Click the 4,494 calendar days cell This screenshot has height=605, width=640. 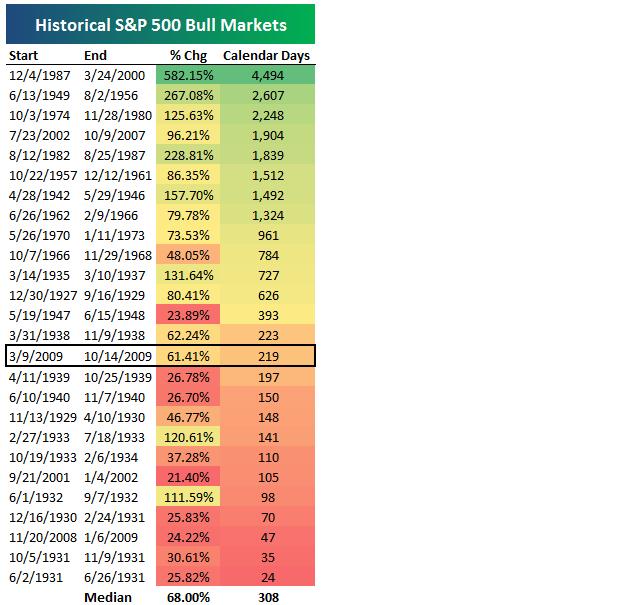click(x=265, y=74)
